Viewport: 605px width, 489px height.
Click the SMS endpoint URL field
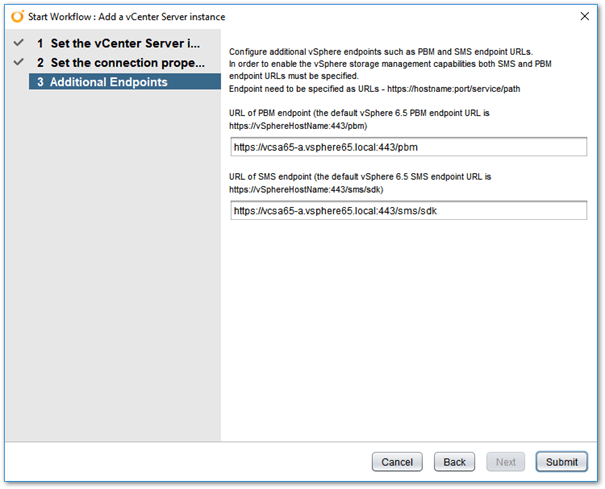(x=409, y=211)
